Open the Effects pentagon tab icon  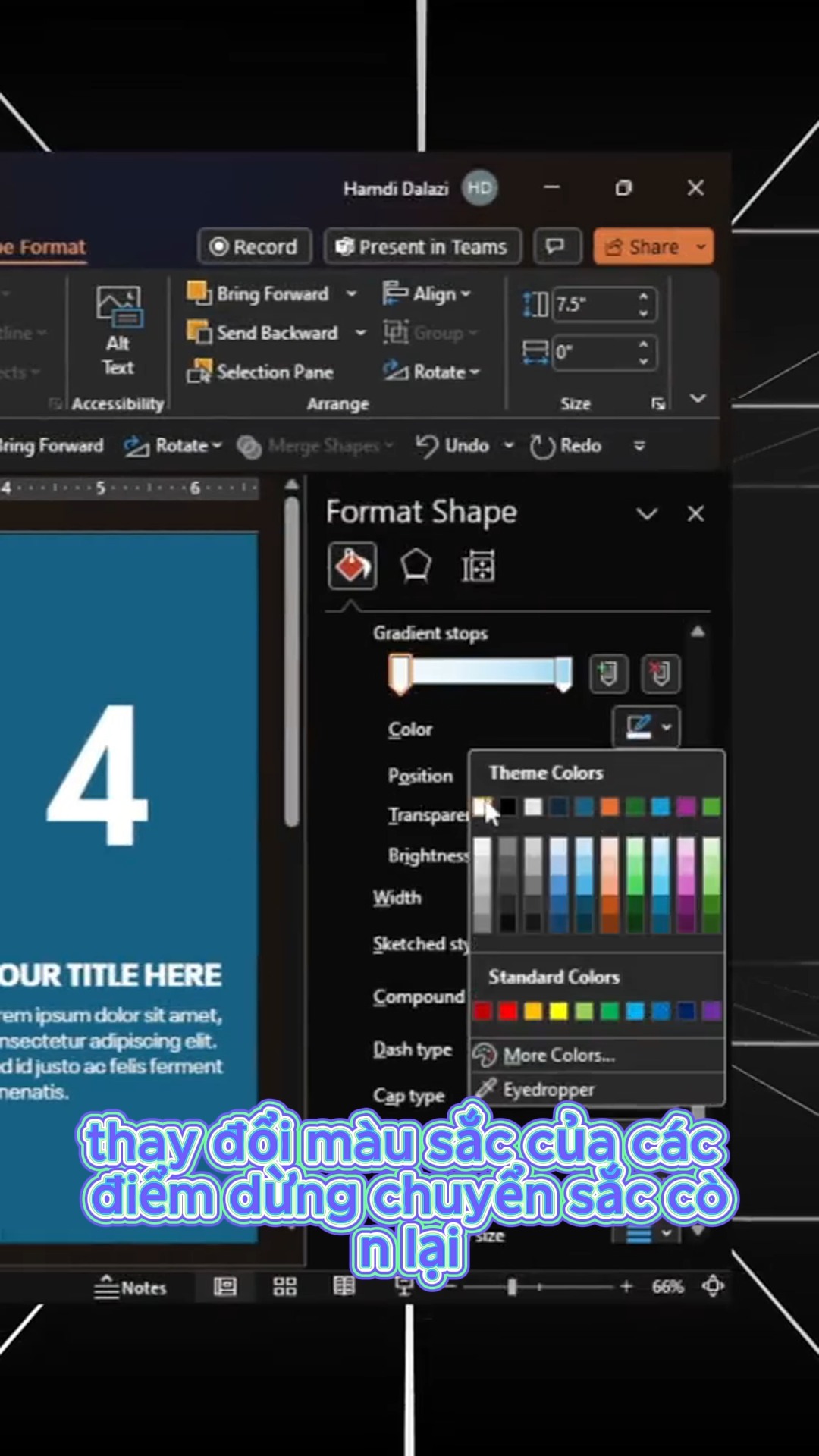[416, 566]
